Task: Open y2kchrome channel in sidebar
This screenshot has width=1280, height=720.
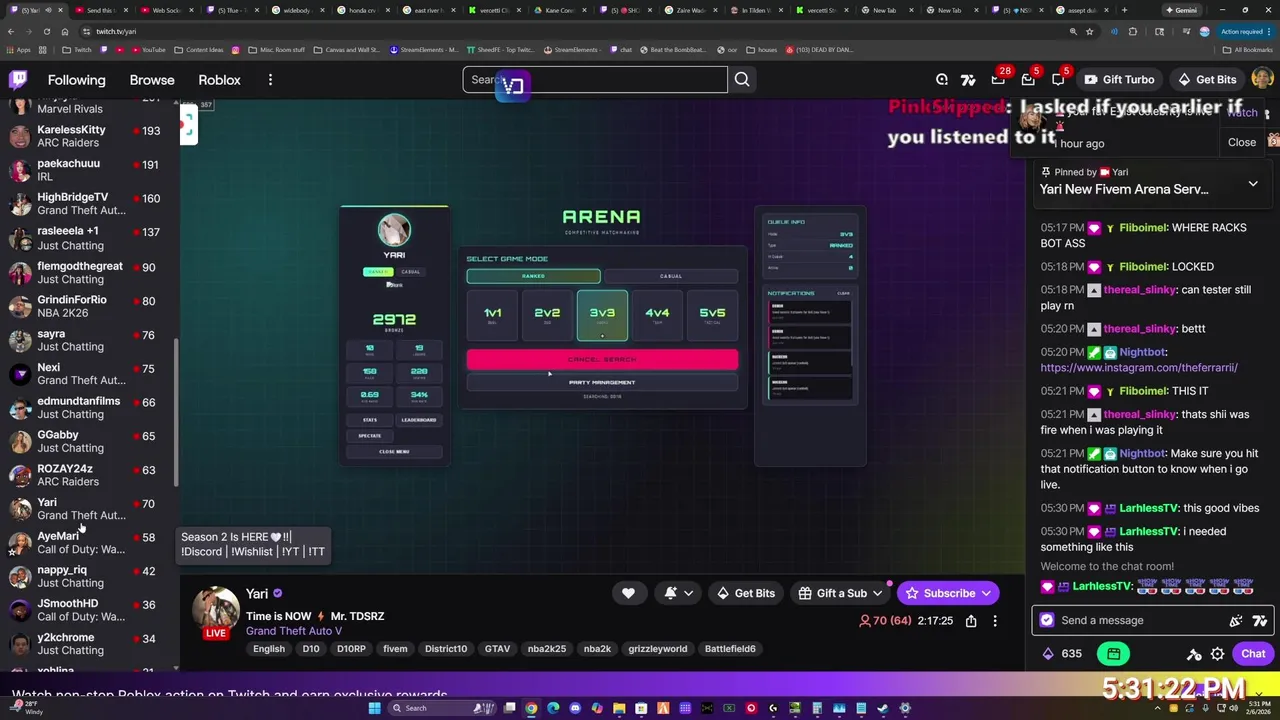Action: 88,644
